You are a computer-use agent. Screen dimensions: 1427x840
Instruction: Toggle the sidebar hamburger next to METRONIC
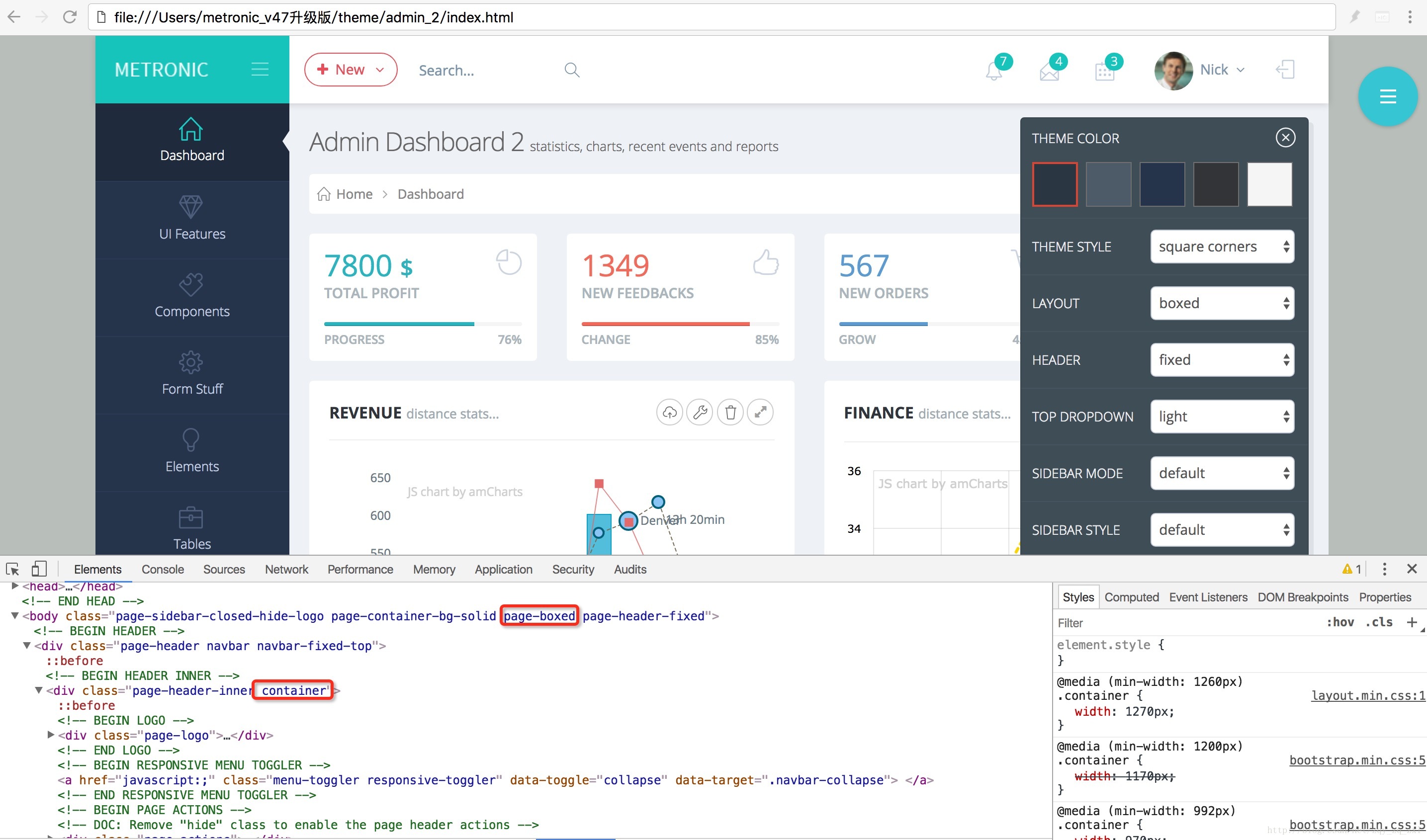[x=260, y=70]
